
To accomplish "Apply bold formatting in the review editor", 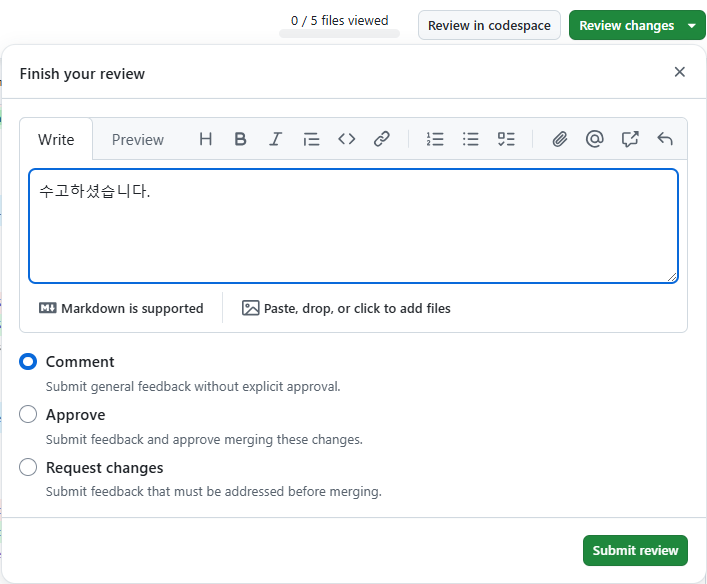I will point(240,139).
